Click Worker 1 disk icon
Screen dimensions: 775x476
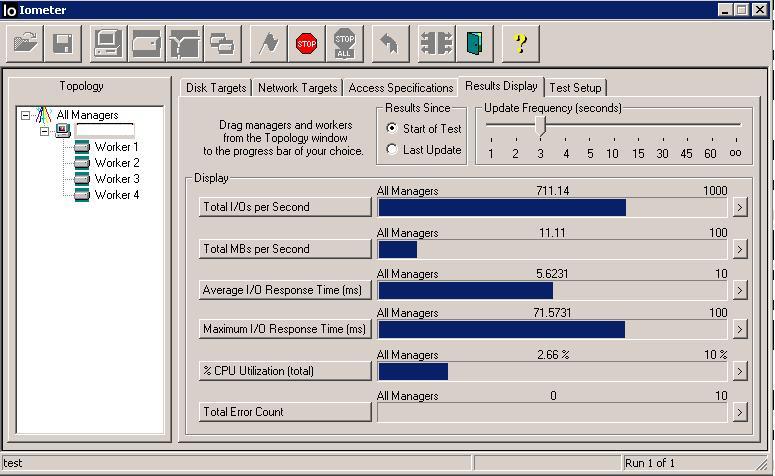pyautogui.click(x=82, y=147)
